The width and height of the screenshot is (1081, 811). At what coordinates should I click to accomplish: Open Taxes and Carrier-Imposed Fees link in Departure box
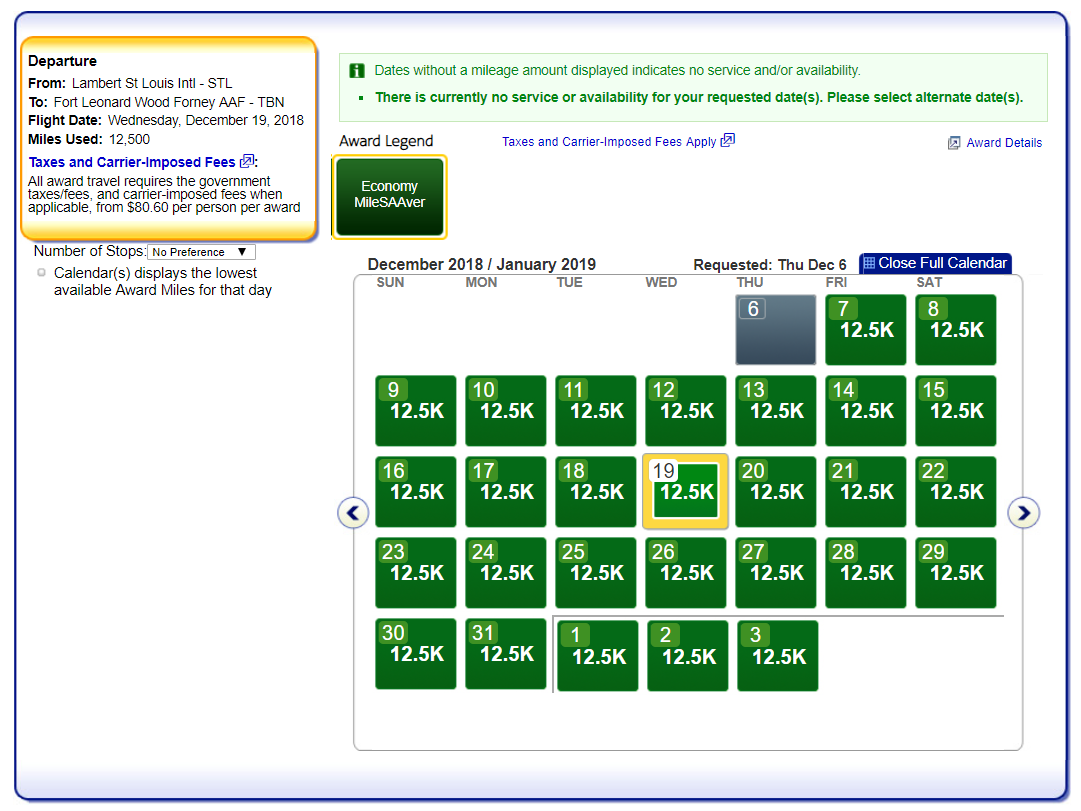tap(132, 162)
